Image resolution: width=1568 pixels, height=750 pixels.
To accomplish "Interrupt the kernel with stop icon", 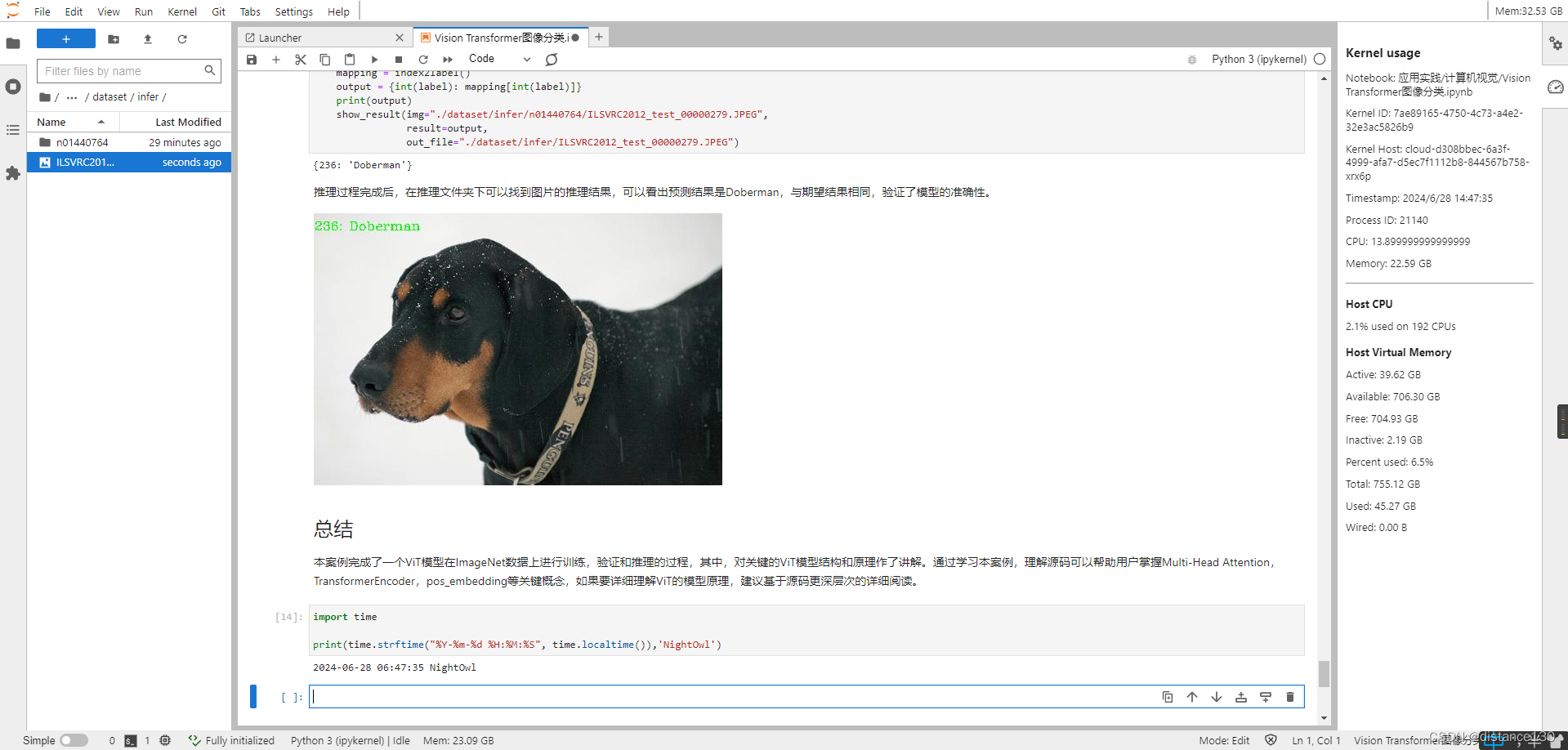I will (399, 59).
